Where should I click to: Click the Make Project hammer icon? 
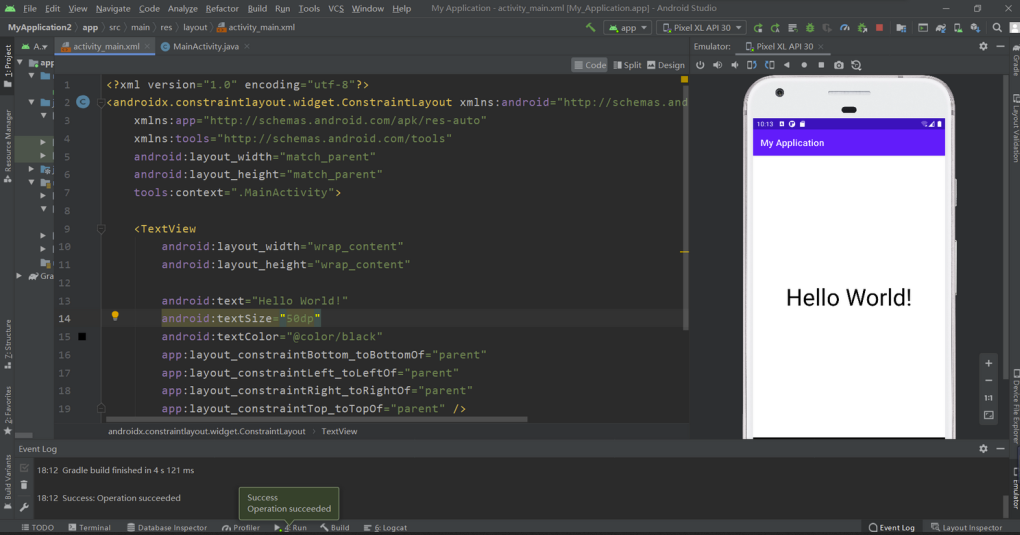click(x=591, y=28)
